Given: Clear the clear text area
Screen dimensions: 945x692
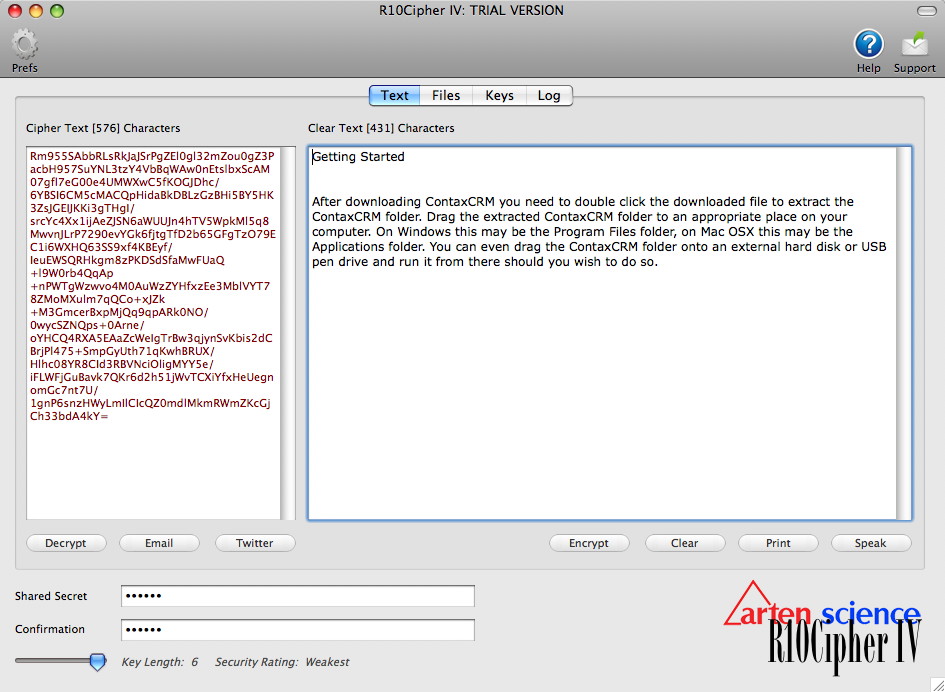Looking at the screenshot, I should (x=685, y=543).
